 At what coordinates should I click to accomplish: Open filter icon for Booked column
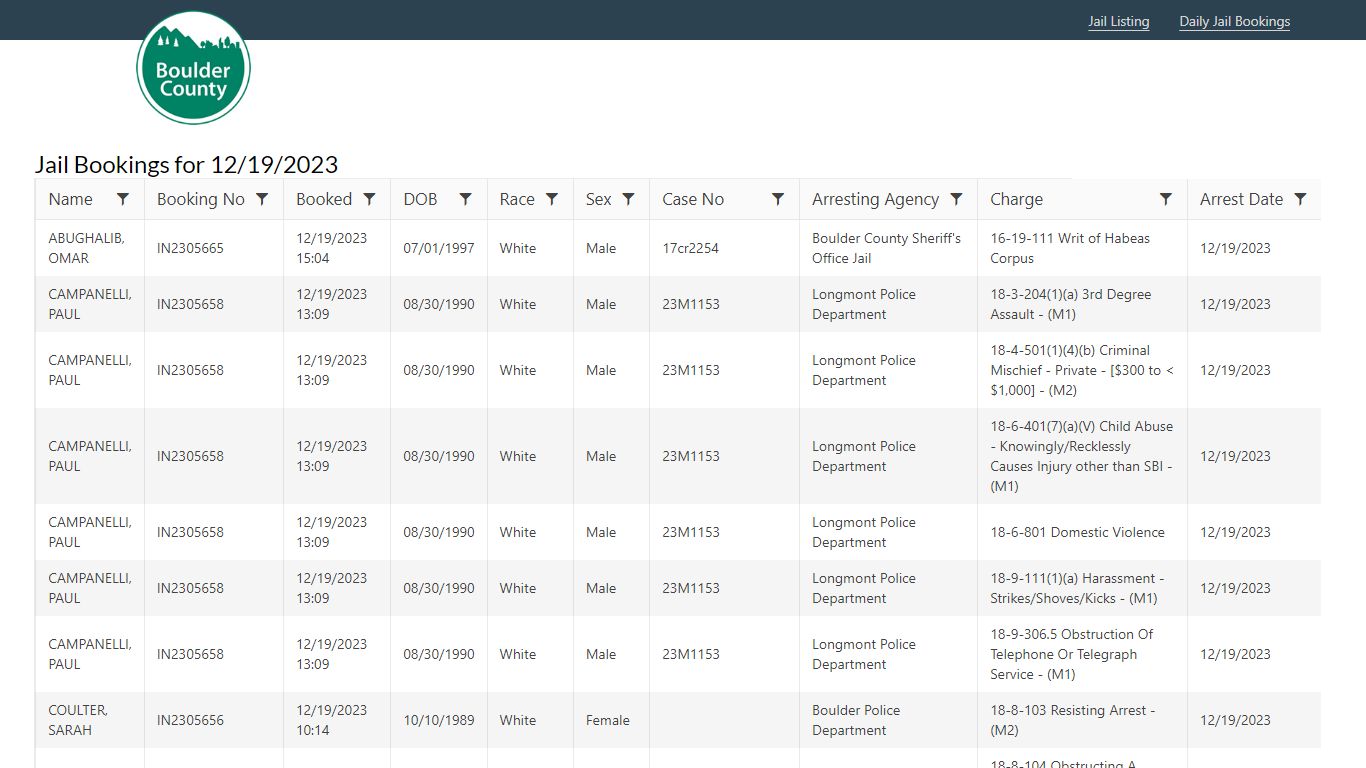click(x=369, y=199)
